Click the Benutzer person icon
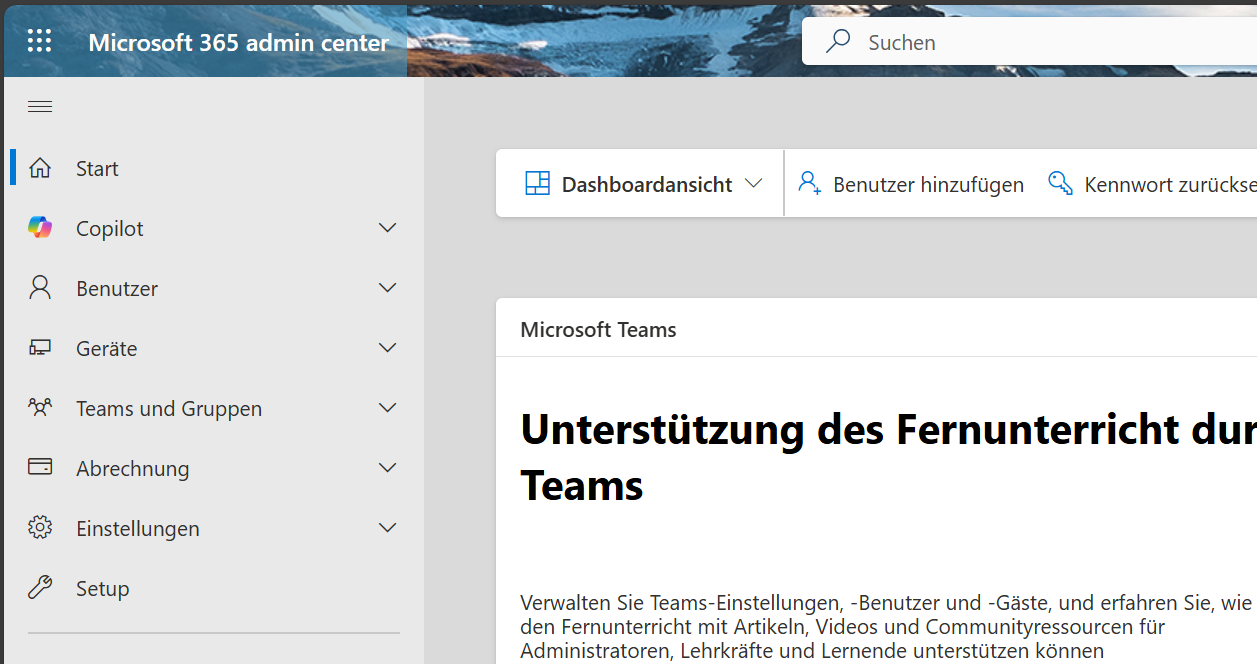This screenshot has height=664, width=1257. (x=40, y=288)
